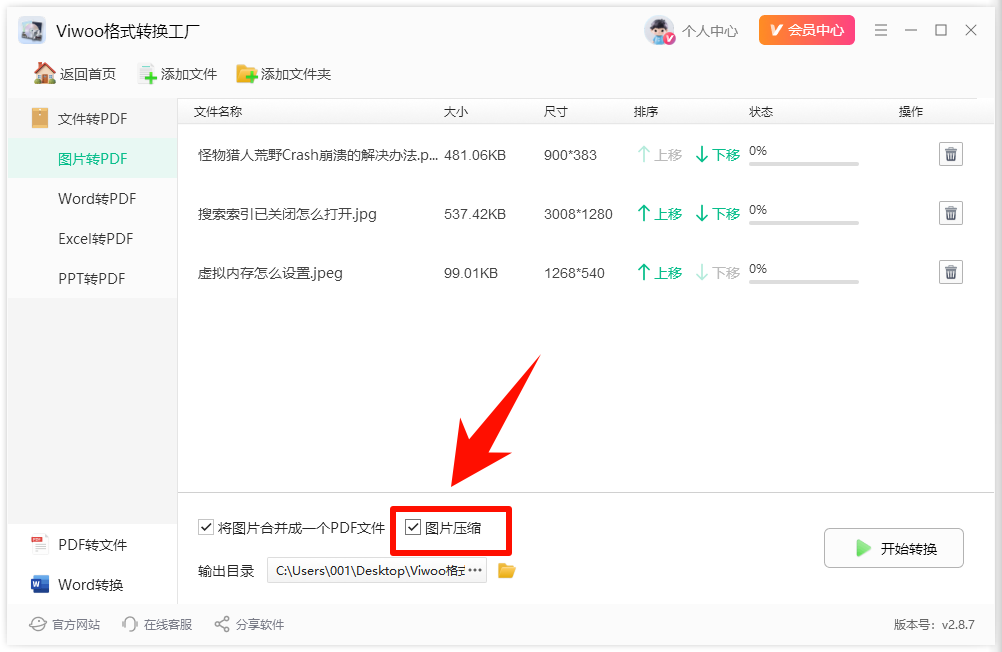Image resolution: width=1002 pixels, height=652 pixels.
Task: Move 搜索索引已关闭怎么打开.jpg down with 下移
Action: tap(717, 213)
